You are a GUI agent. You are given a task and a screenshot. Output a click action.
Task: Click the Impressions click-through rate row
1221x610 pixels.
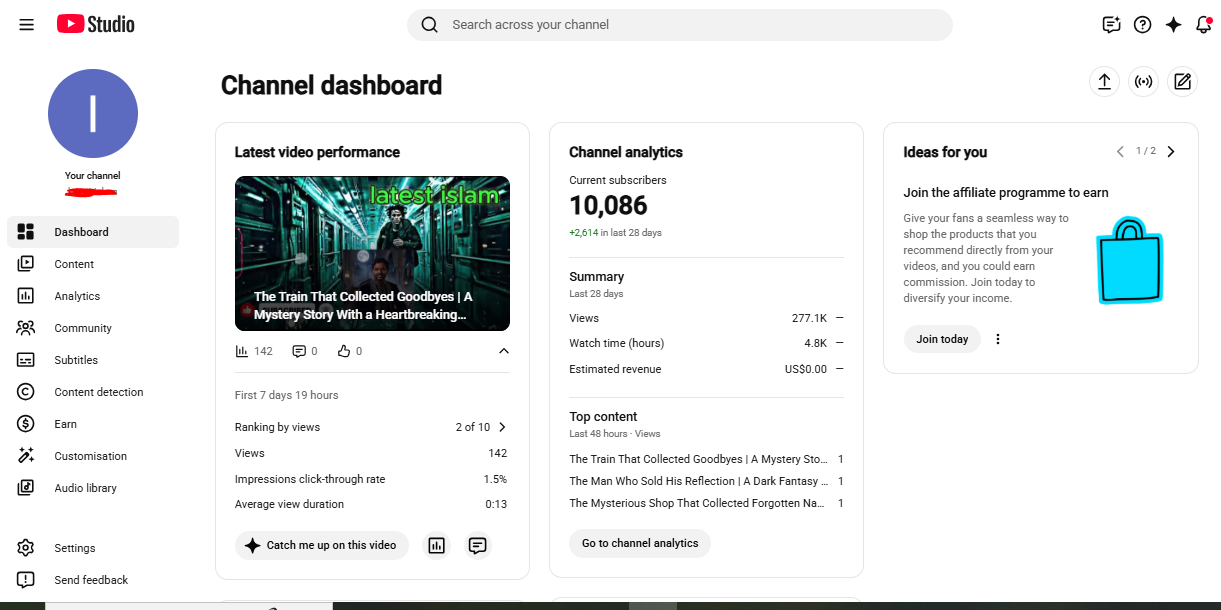pyautogui.click(x=371, y=479)
